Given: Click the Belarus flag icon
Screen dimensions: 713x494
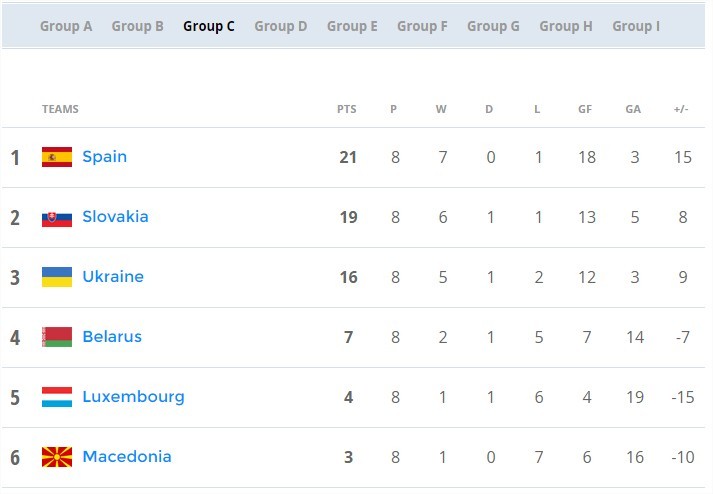Looking at the screenshot, I should click(57, 337).
